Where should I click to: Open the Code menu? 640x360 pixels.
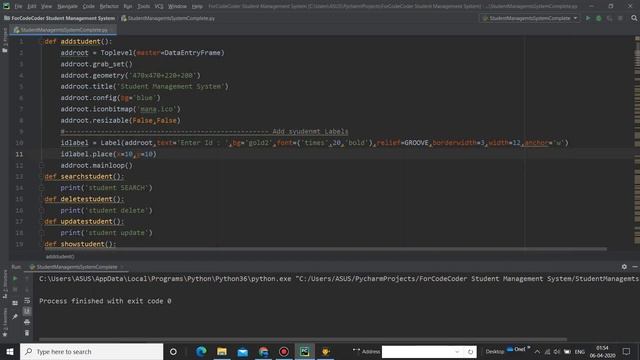pyautogui.click(x=89, y=7)
